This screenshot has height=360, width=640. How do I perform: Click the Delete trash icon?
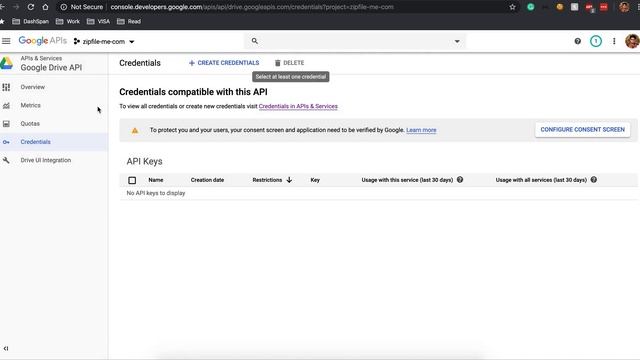click(278, 63)
